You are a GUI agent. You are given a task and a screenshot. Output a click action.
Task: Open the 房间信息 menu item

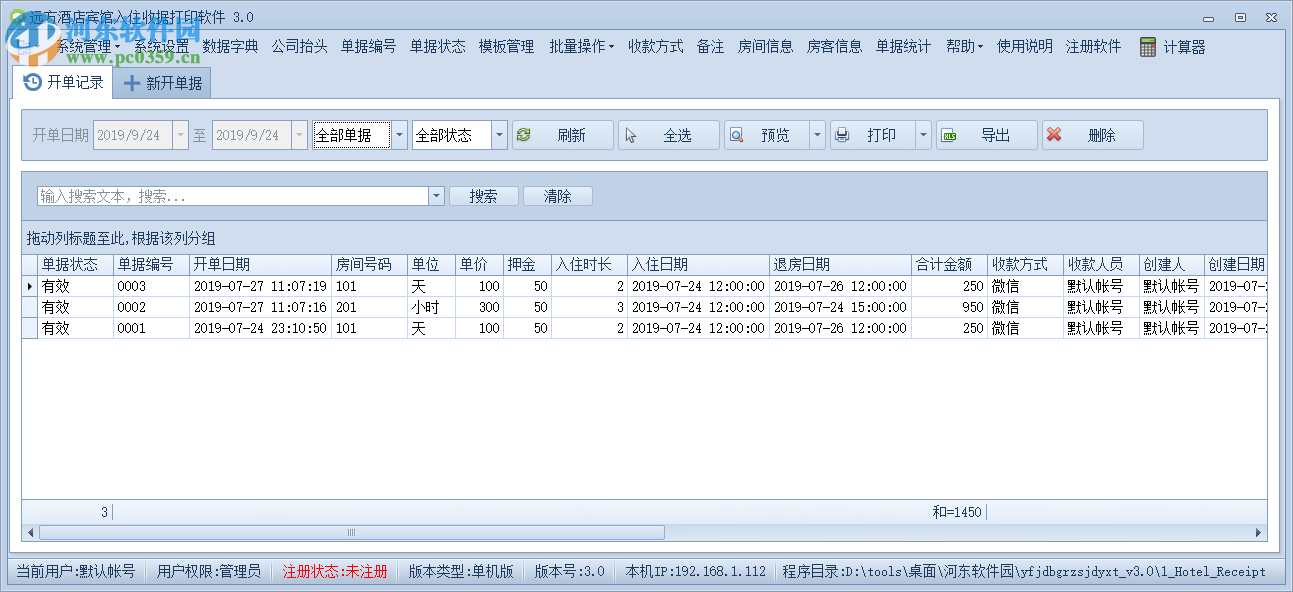[x=765, y=46]
